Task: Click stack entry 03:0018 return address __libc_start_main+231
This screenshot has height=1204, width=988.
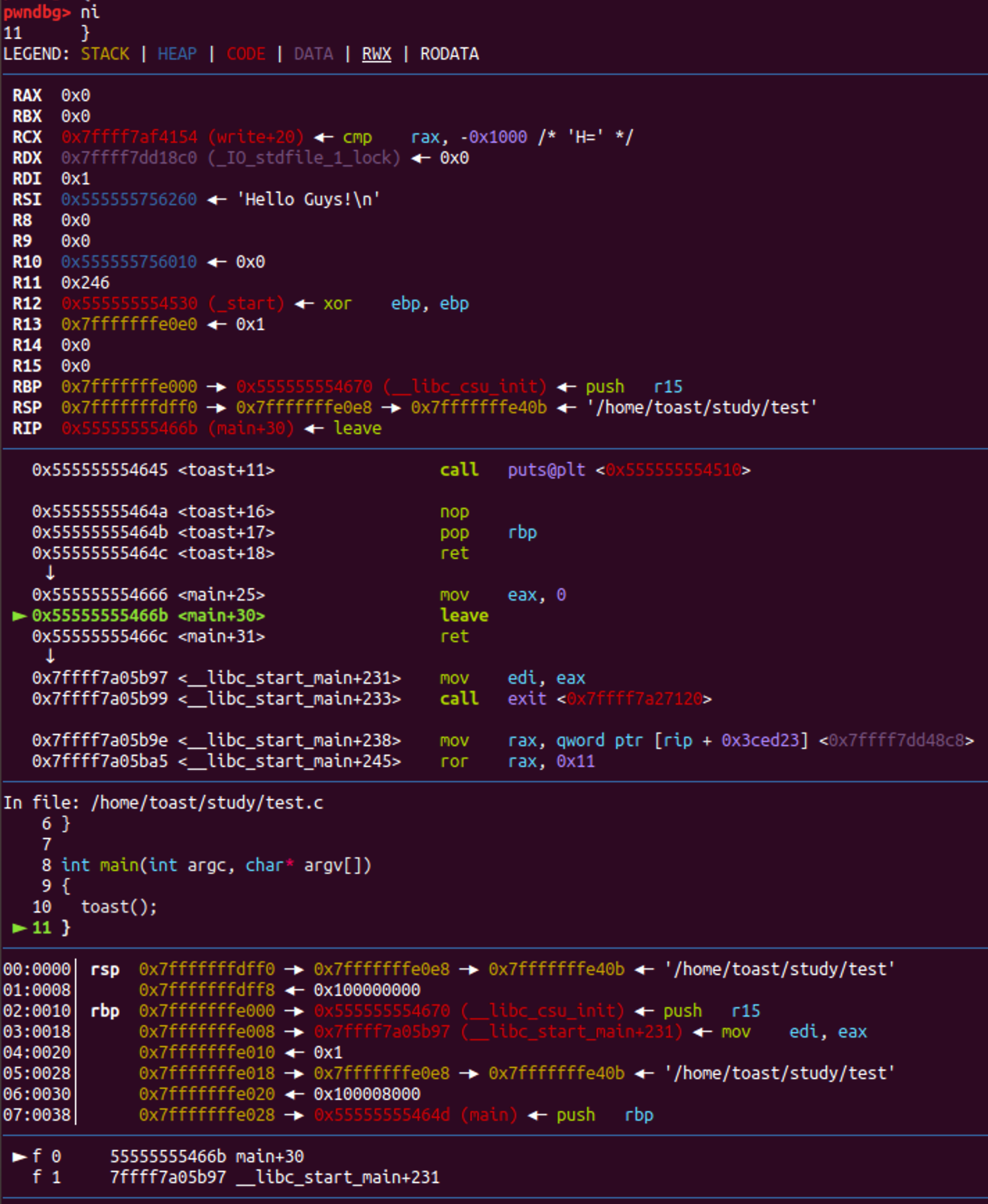Action: tap(498, 1031)
